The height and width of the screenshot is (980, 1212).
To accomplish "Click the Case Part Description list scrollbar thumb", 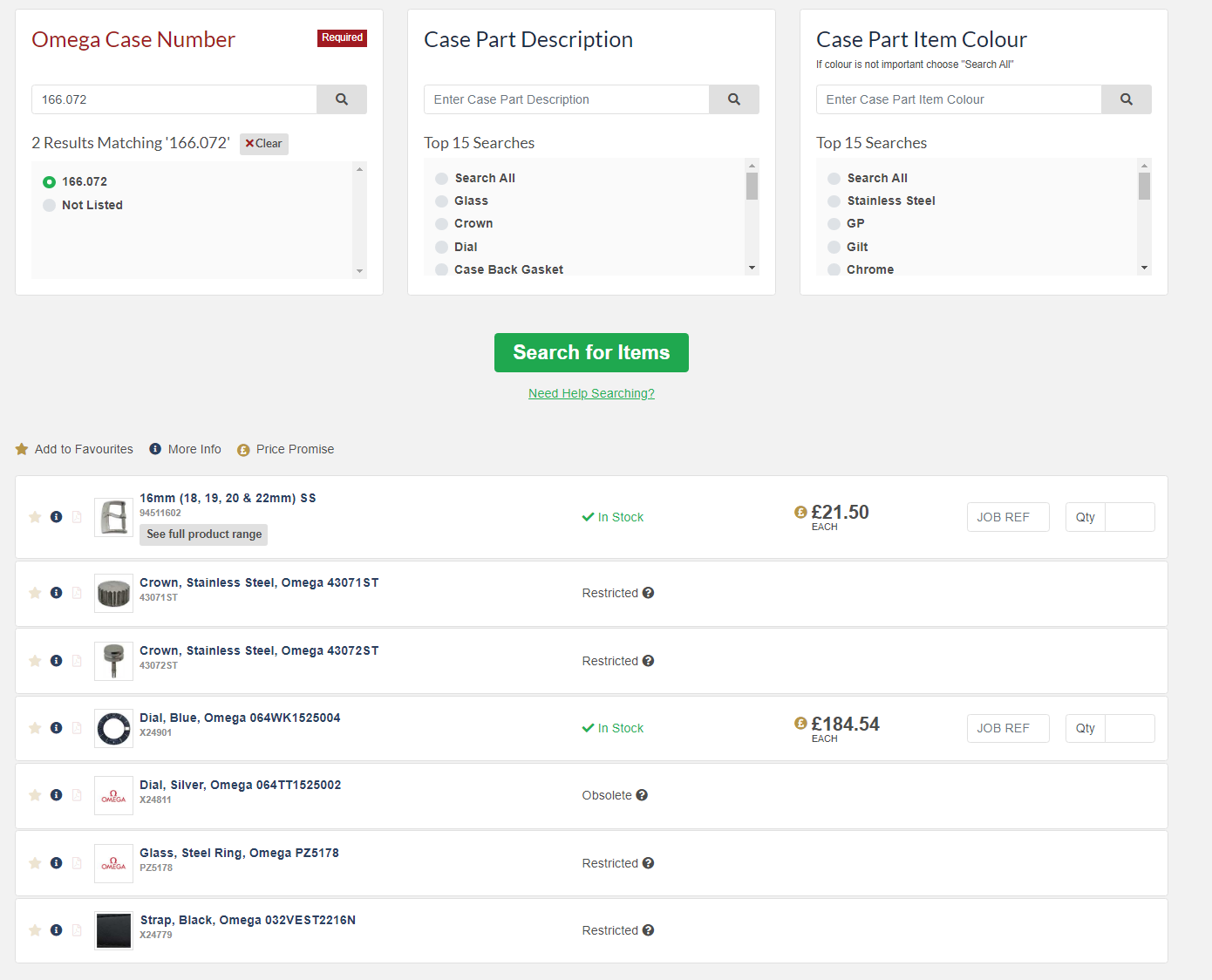I will click(x=752, y=186).
